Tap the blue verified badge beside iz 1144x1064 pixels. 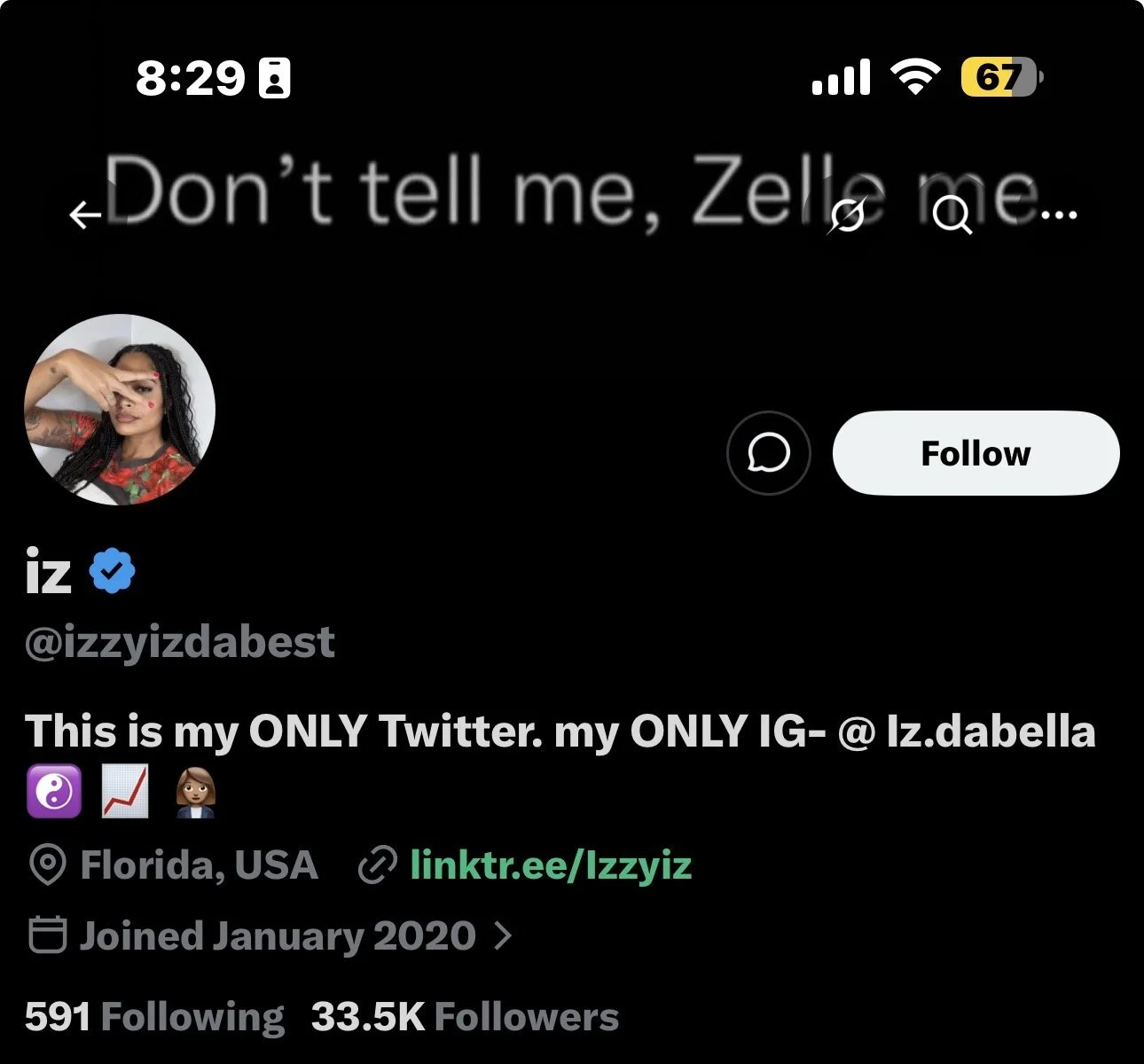pos(113,571)
